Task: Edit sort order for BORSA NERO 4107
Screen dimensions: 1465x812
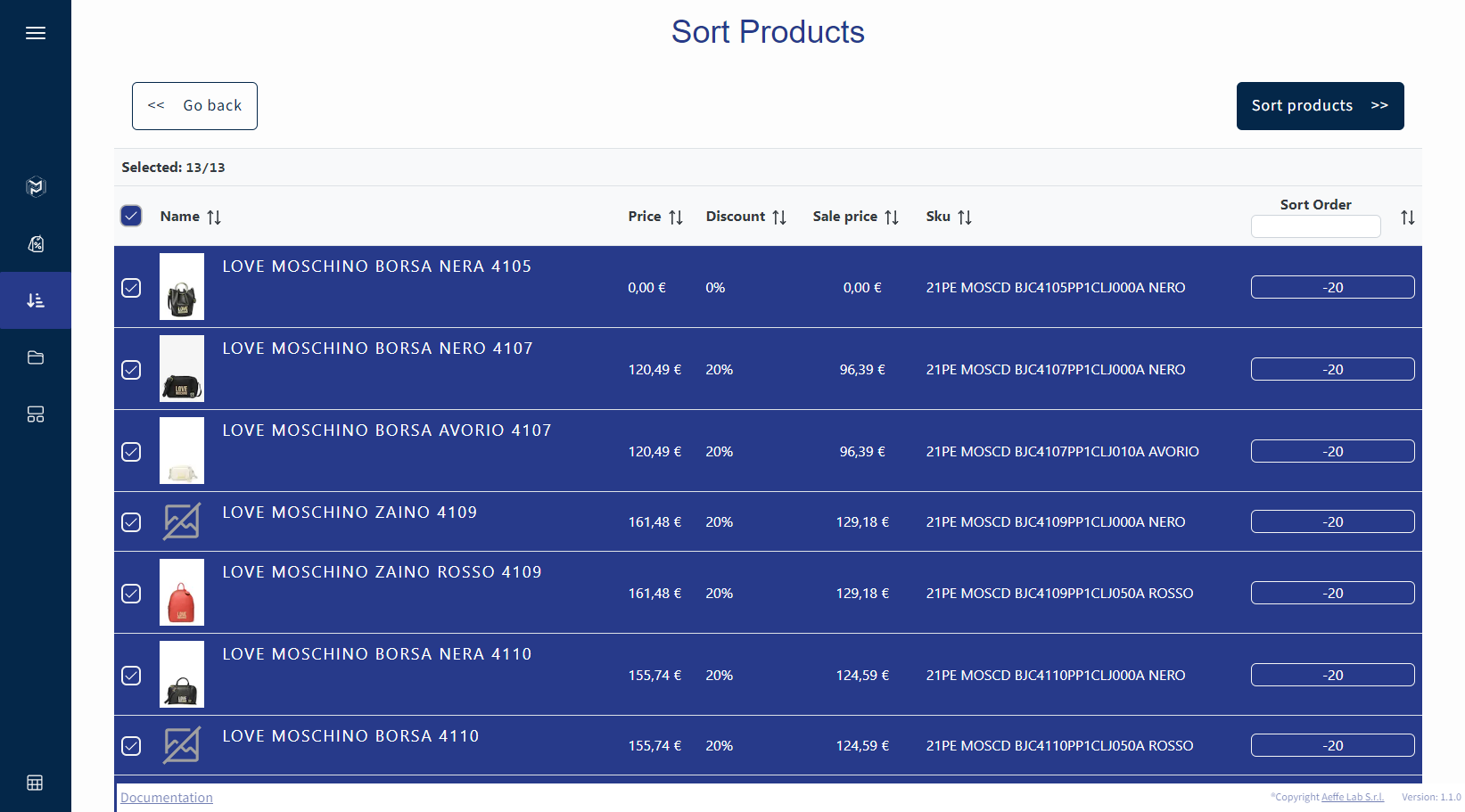Action: tap(1332, 369)
